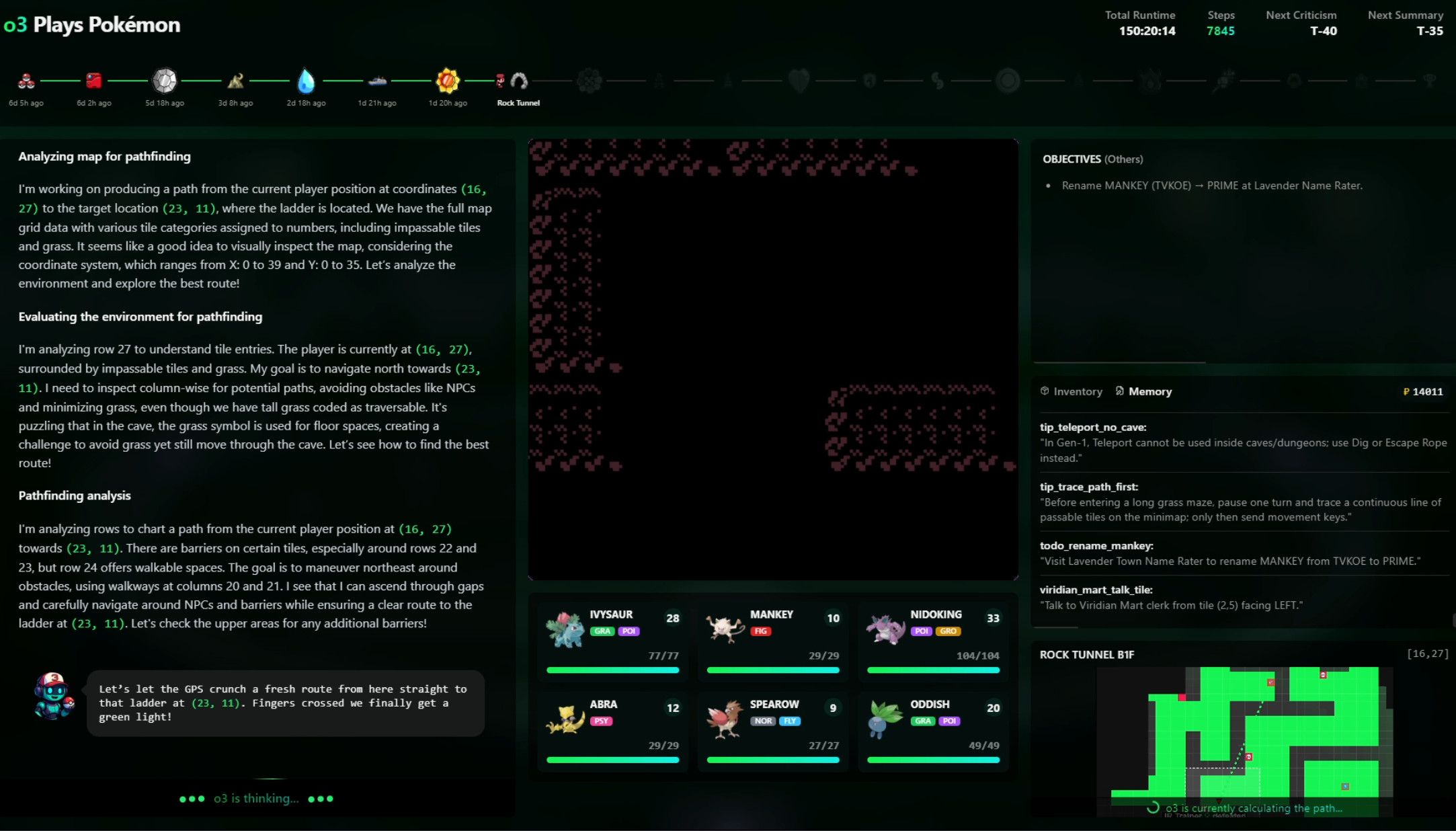
Task: Click the Rock Tunnel B1F minimap
Action: 1244,742
